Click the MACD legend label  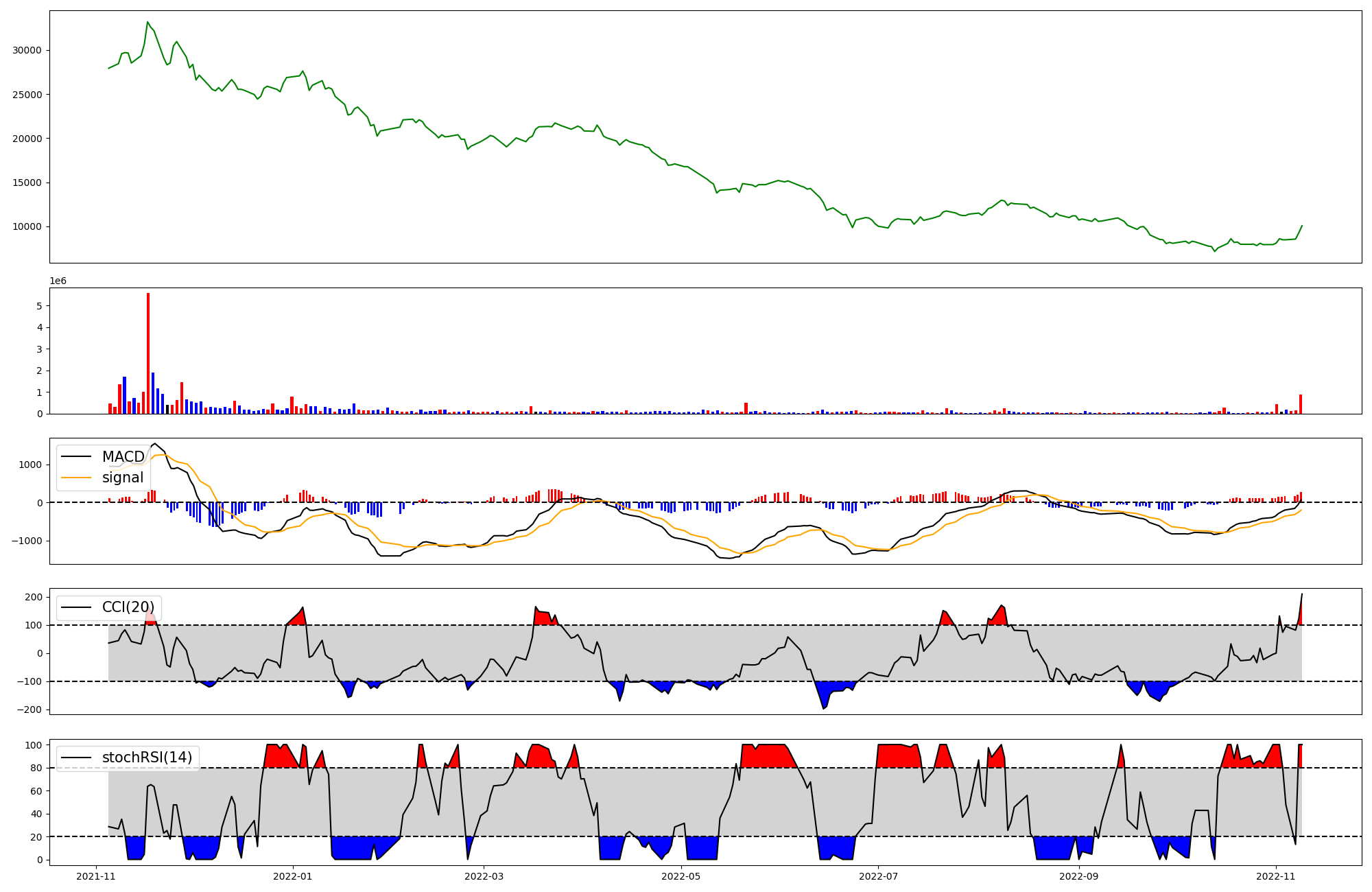point(123,457)
